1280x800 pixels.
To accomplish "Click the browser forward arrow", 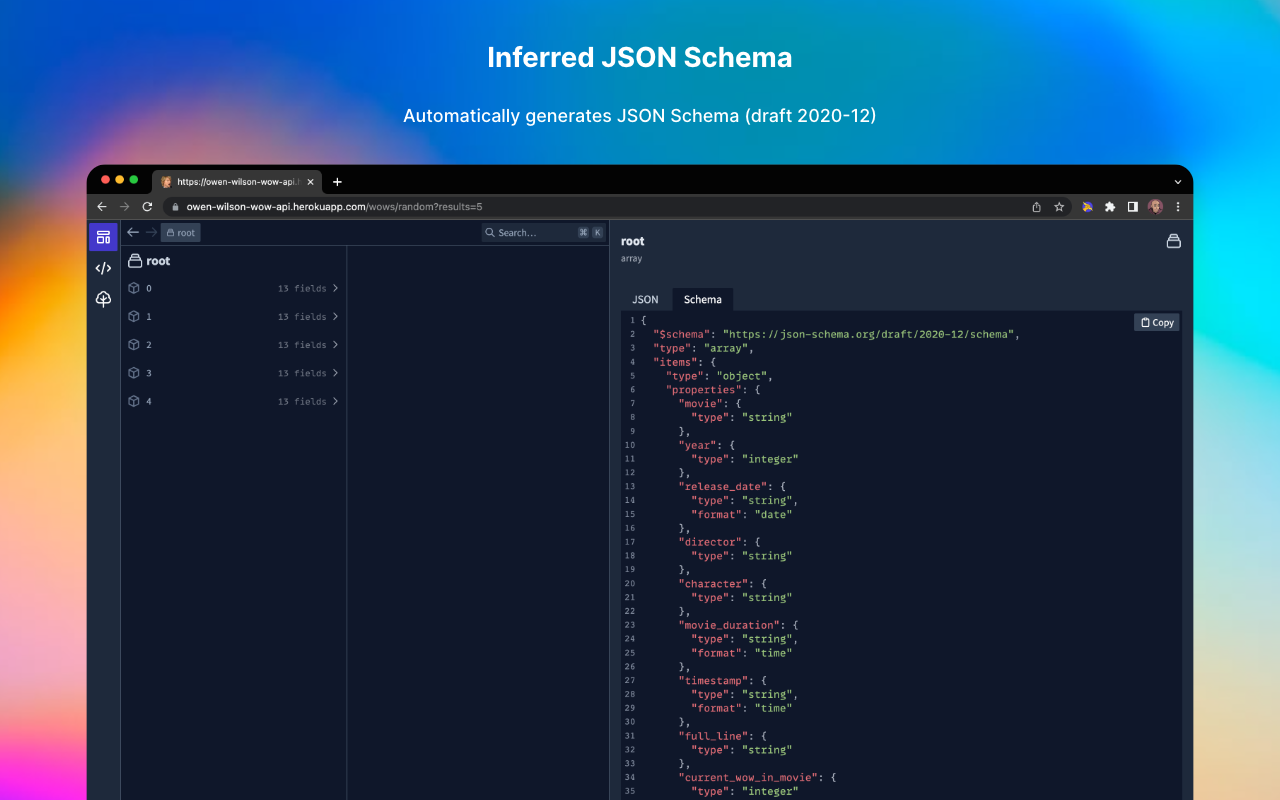I will point(124,206).
